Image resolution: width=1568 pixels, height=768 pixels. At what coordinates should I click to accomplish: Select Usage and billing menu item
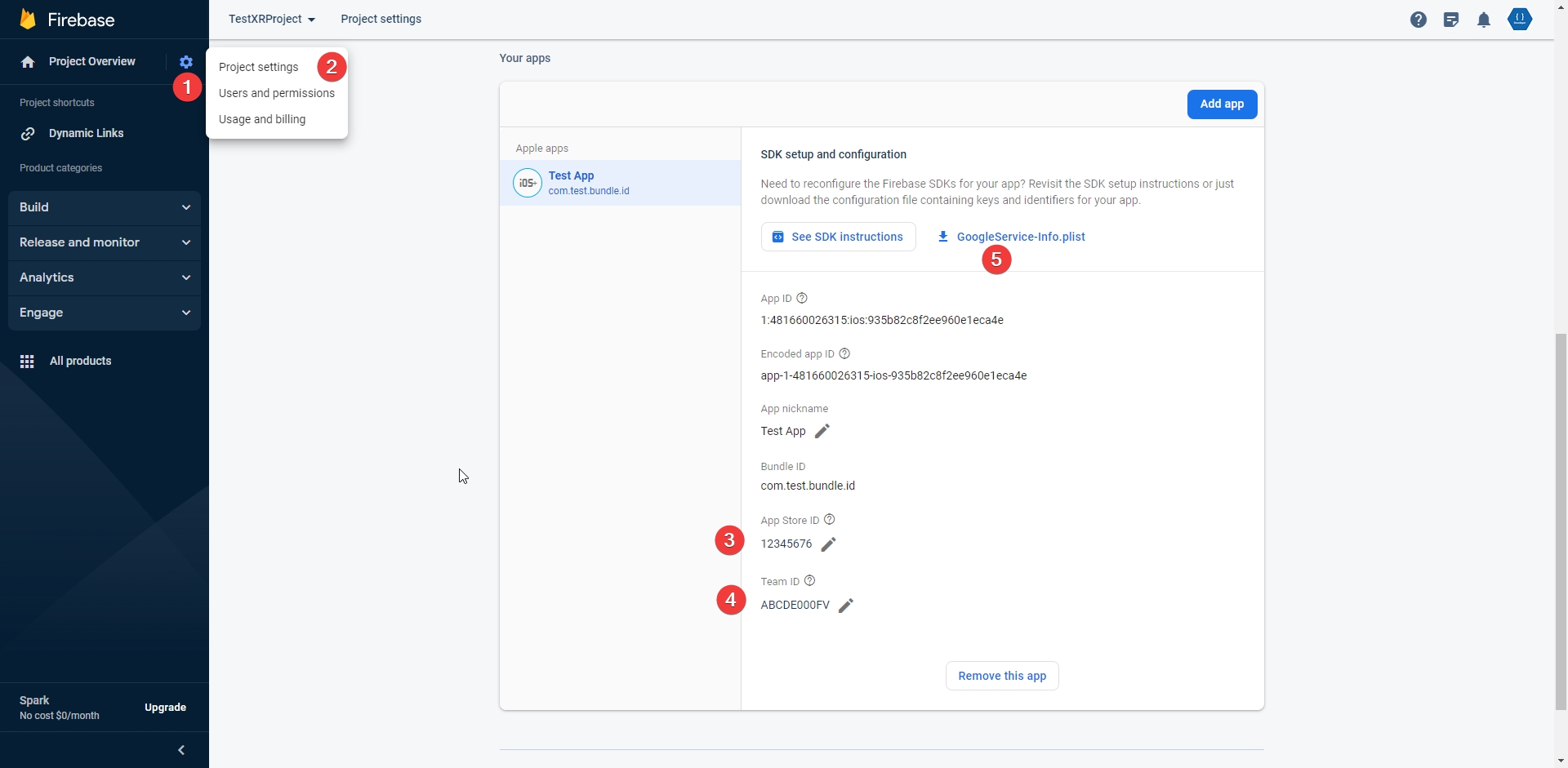click(262, 119)
